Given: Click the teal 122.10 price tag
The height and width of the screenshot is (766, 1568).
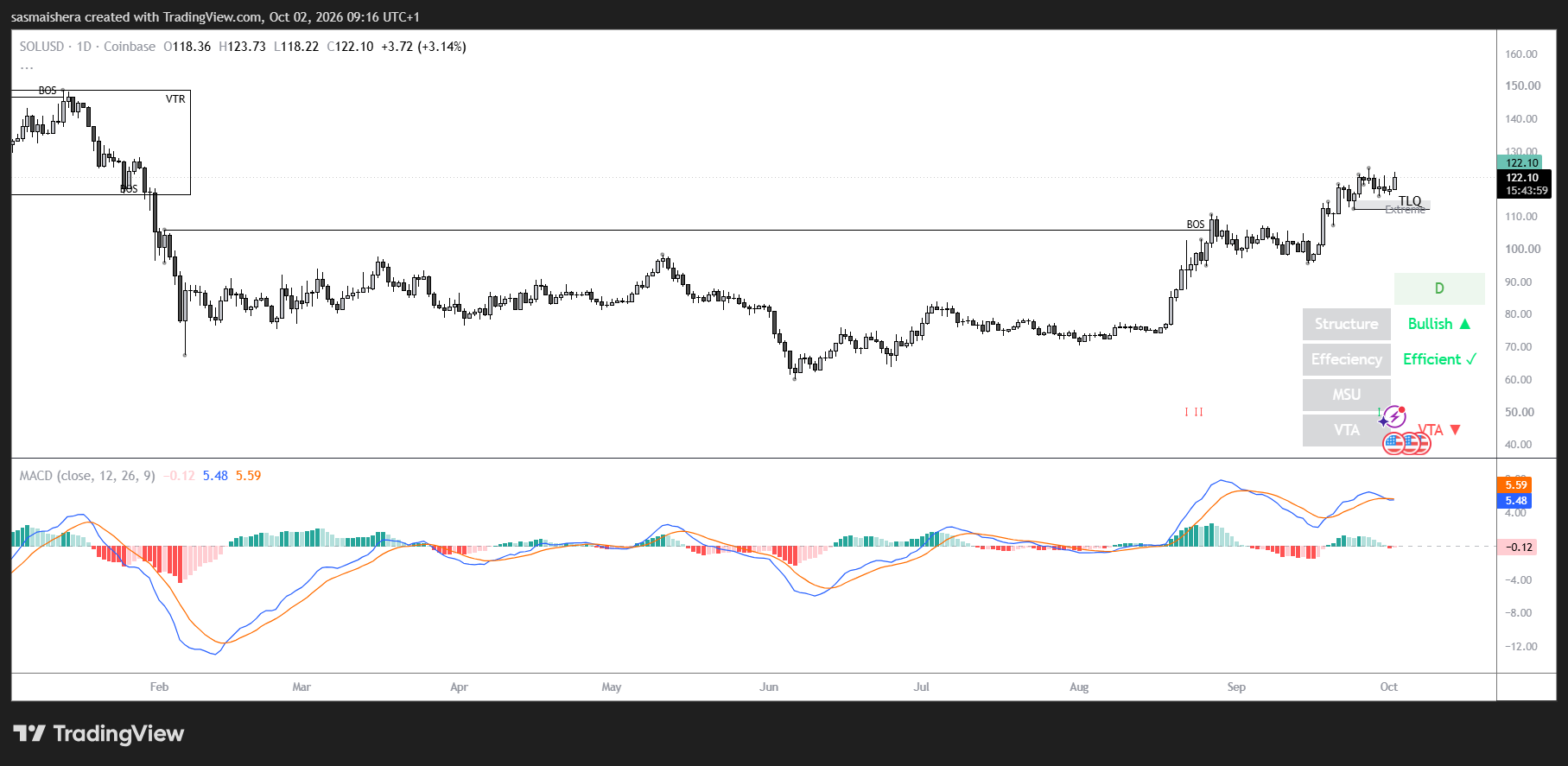Looking at the screenshot, I should 1521,162.
